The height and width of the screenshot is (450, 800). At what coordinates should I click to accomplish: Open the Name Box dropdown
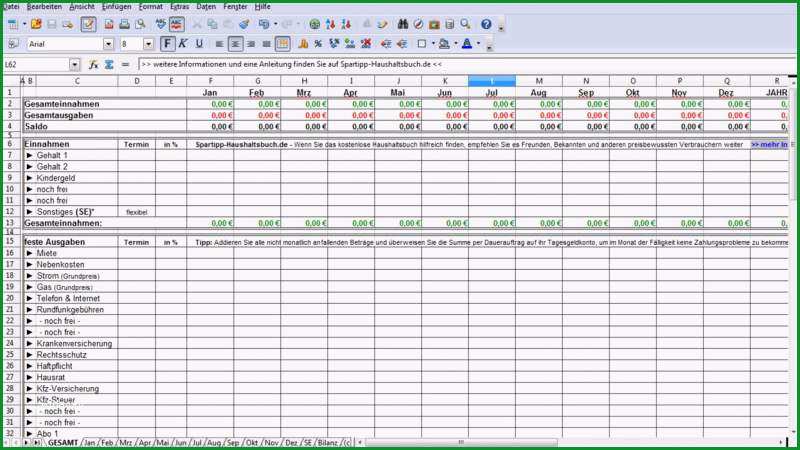74,65
